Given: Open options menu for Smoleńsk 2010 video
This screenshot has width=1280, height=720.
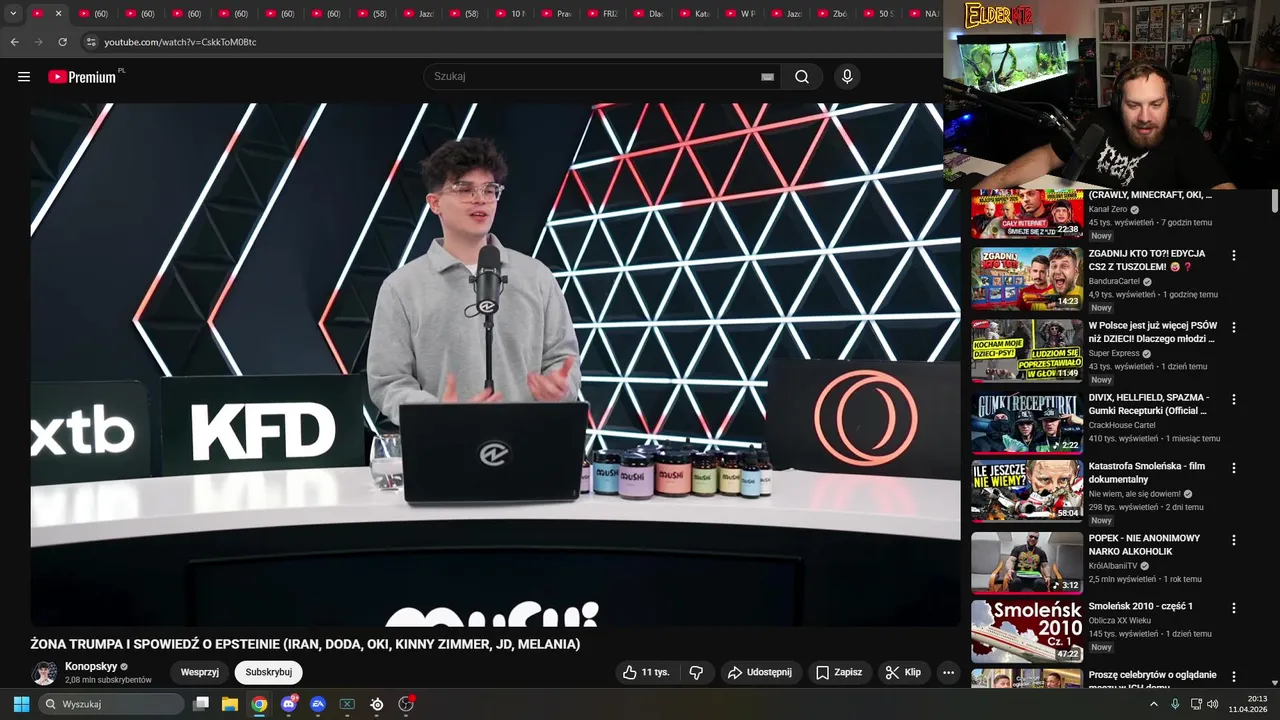Looking at the screenshot, I should click(1233, 608).
